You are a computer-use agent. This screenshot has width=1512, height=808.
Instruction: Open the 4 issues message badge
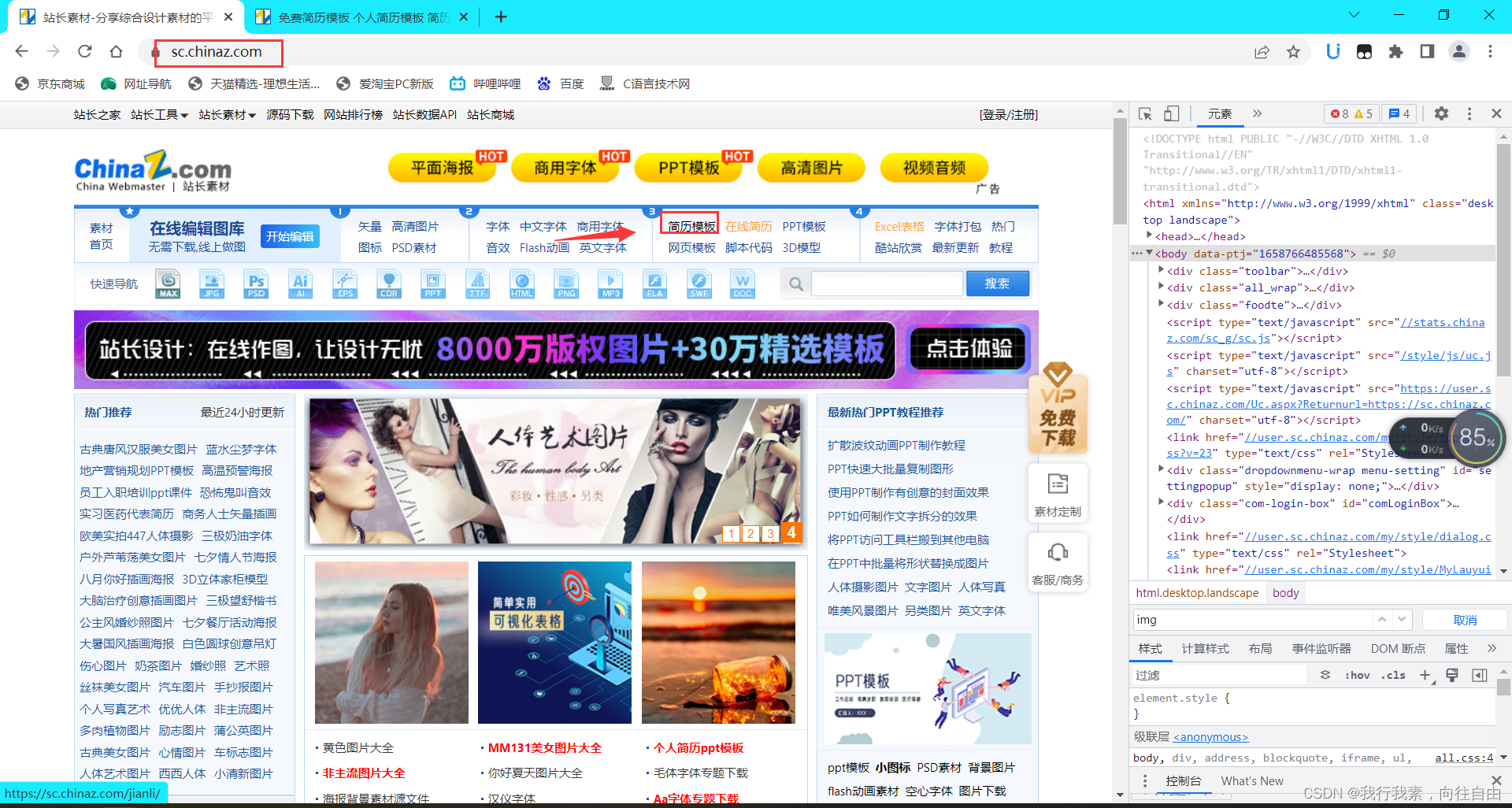(1399, 114)
